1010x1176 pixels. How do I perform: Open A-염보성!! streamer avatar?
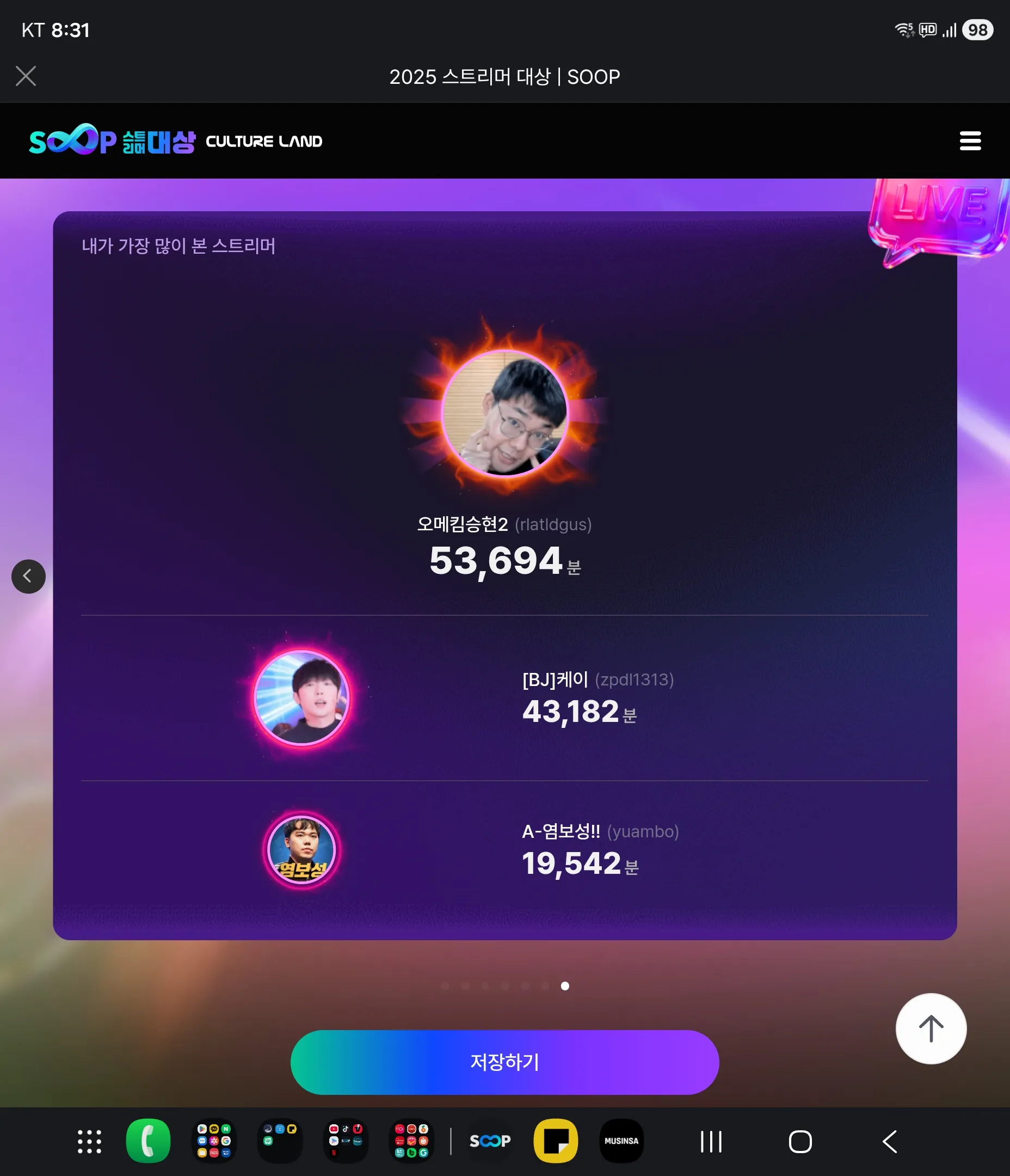pos(301,850)
